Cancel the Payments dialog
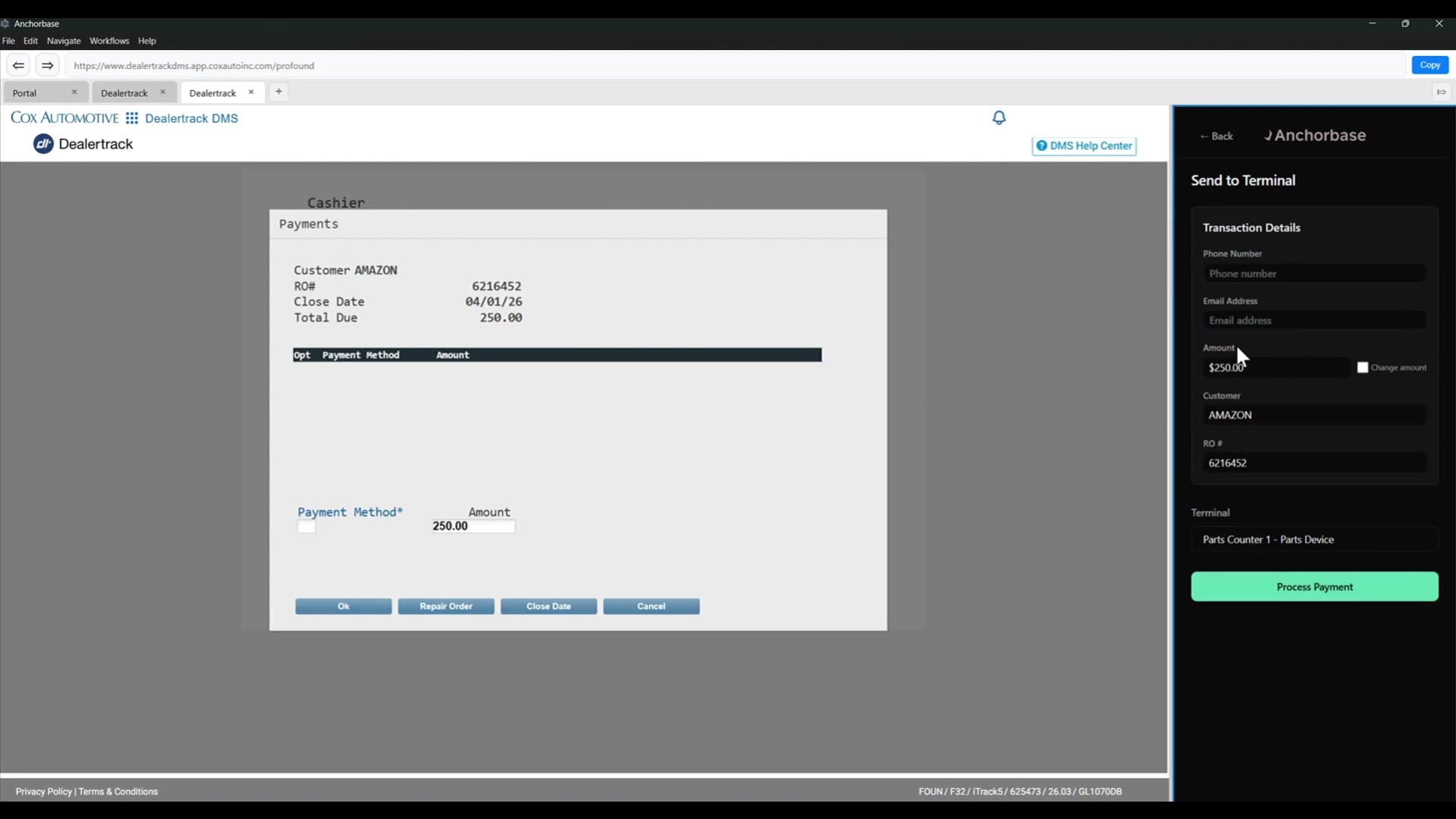Viewport: 1456px width, 819px height. [x=651, y=607]
